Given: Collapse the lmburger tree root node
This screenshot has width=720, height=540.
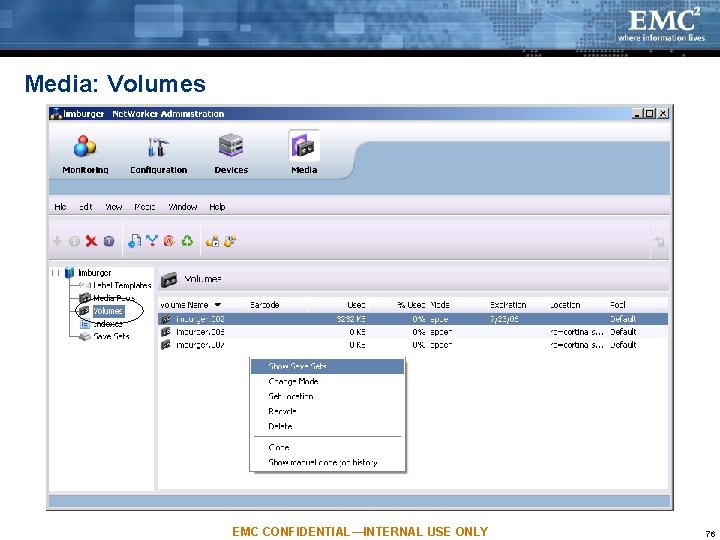Looking at the screenshot, I should [x=55, y=273].
